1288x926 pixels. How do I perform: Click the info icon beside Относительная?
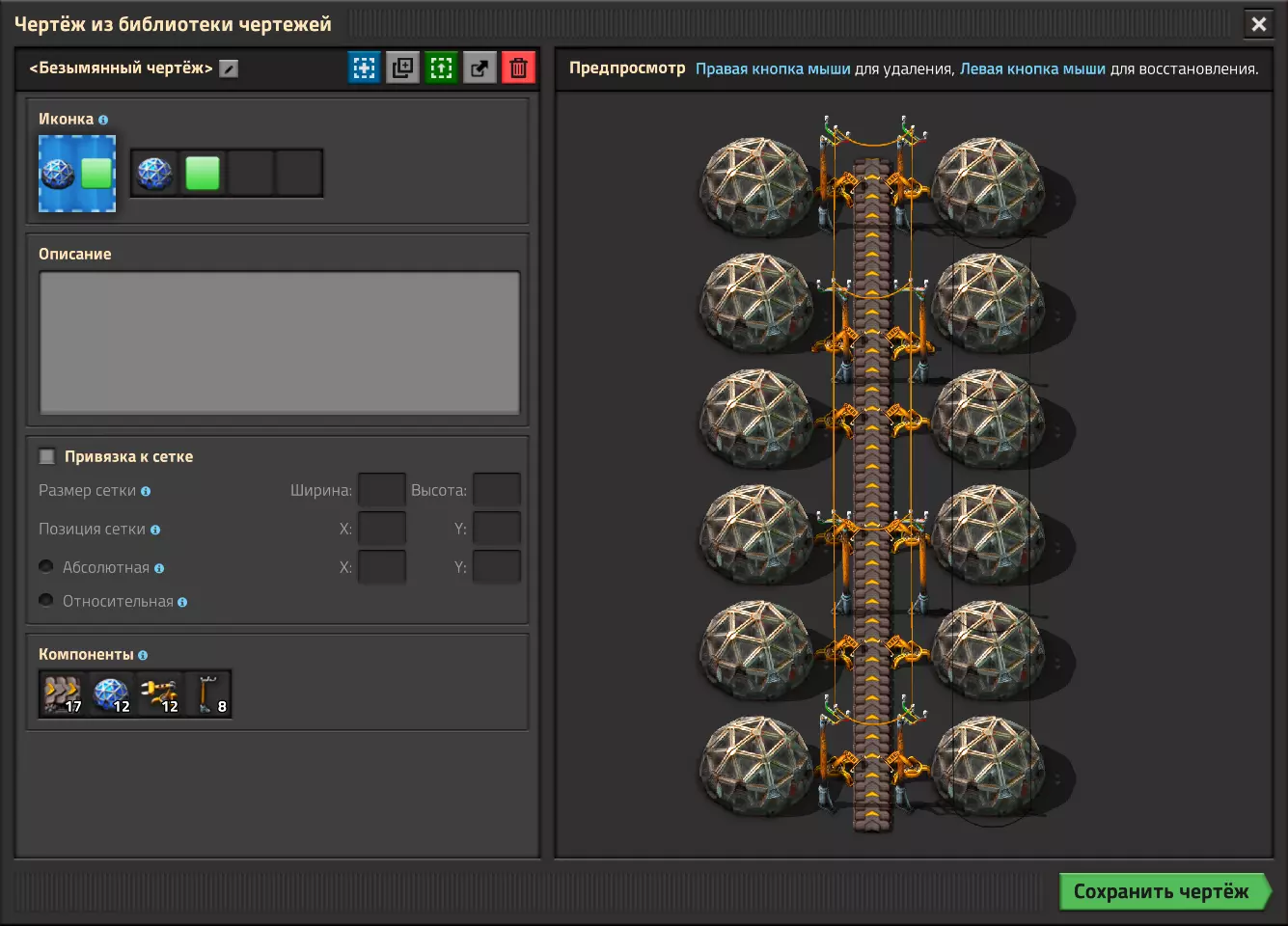(182, 602)
